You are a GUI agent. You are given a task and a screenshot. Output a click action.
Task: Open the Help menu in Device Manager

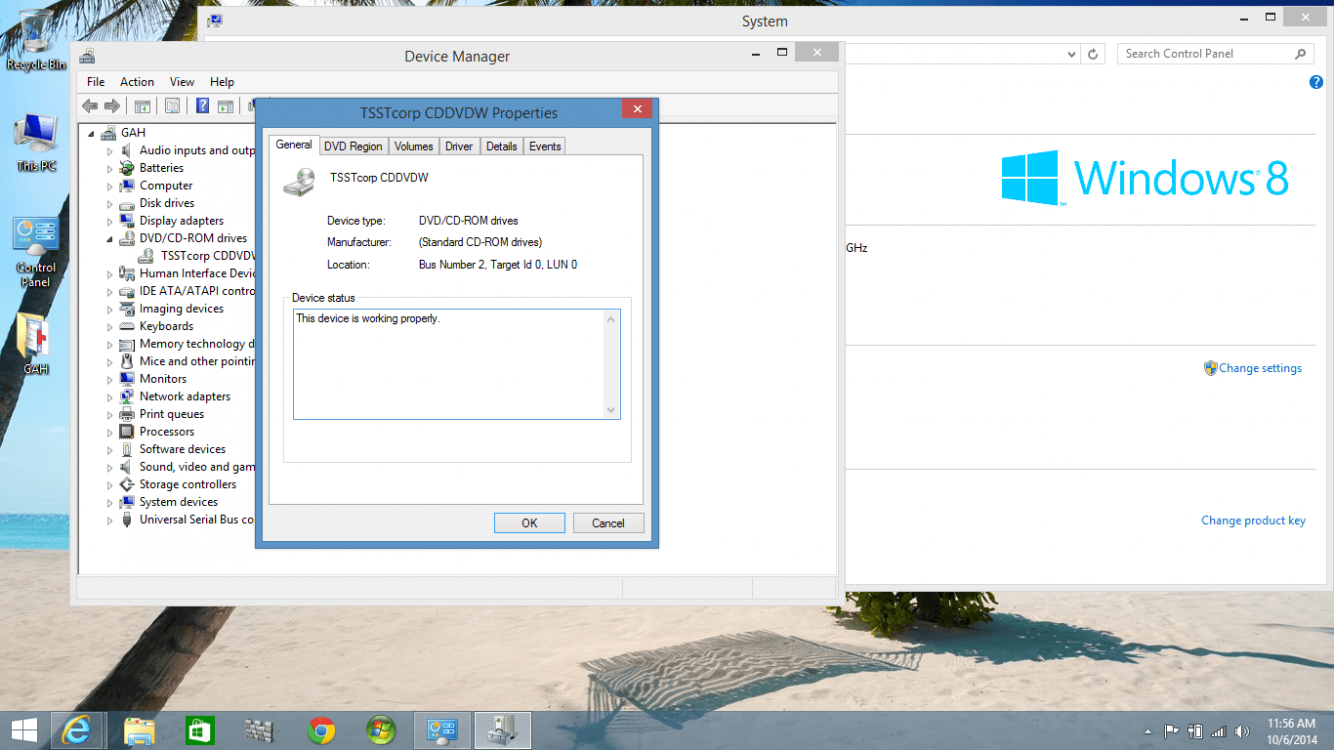pos(222,82)
